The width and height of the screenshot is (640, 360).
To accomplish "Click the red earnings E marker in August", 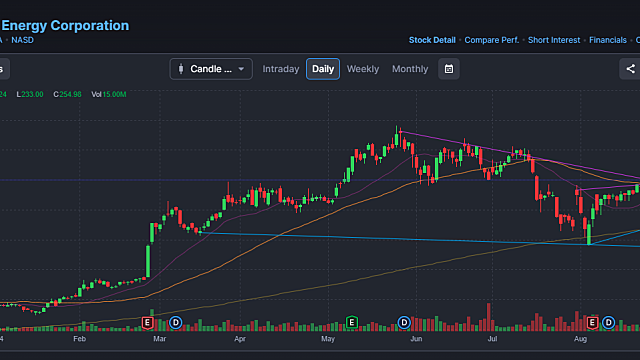I will [x=592, y=323].
